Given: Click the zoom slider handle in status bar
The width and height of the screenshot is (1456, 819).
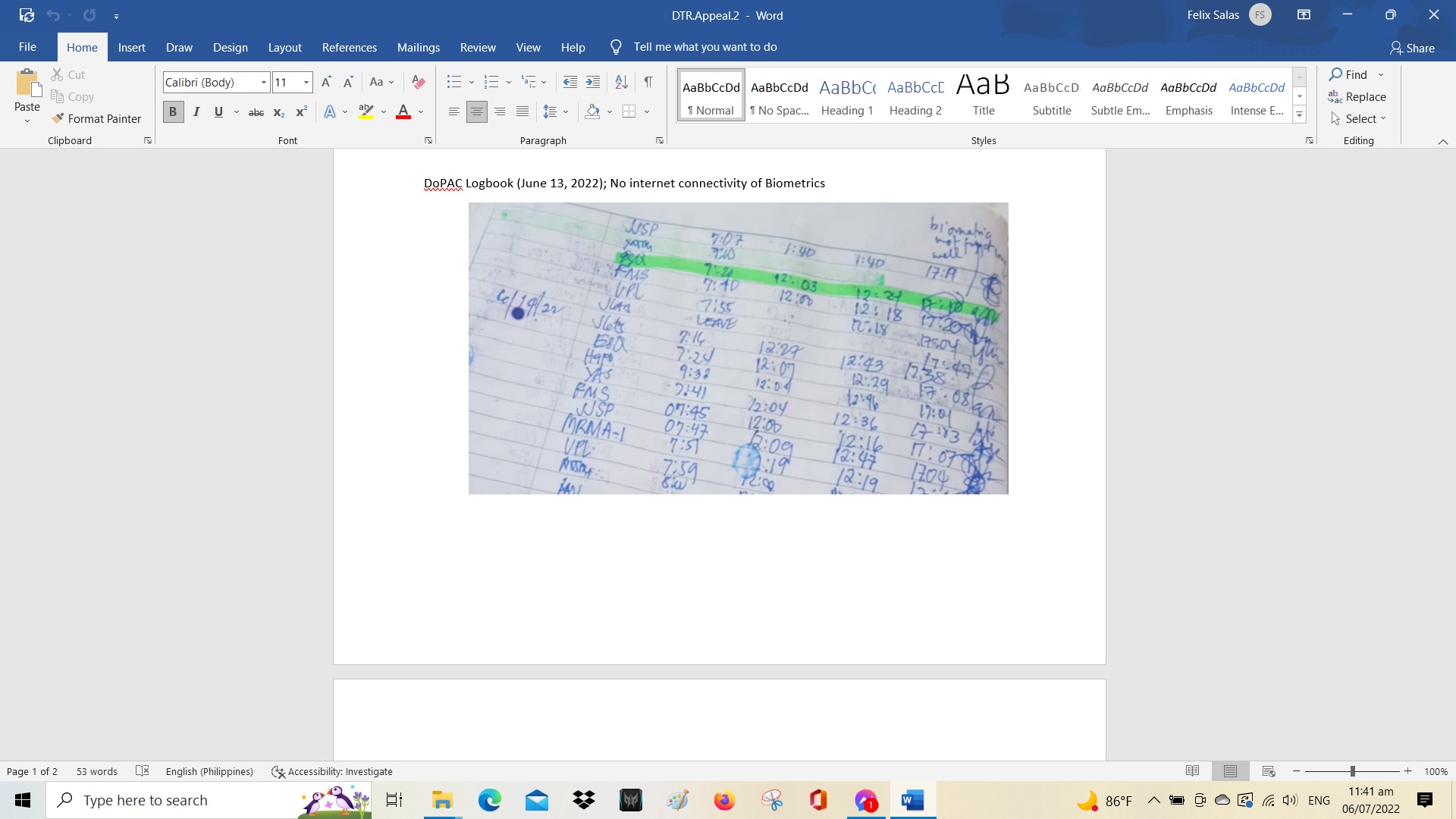Looking at the screenshot, I should (x=1352, y=771).
